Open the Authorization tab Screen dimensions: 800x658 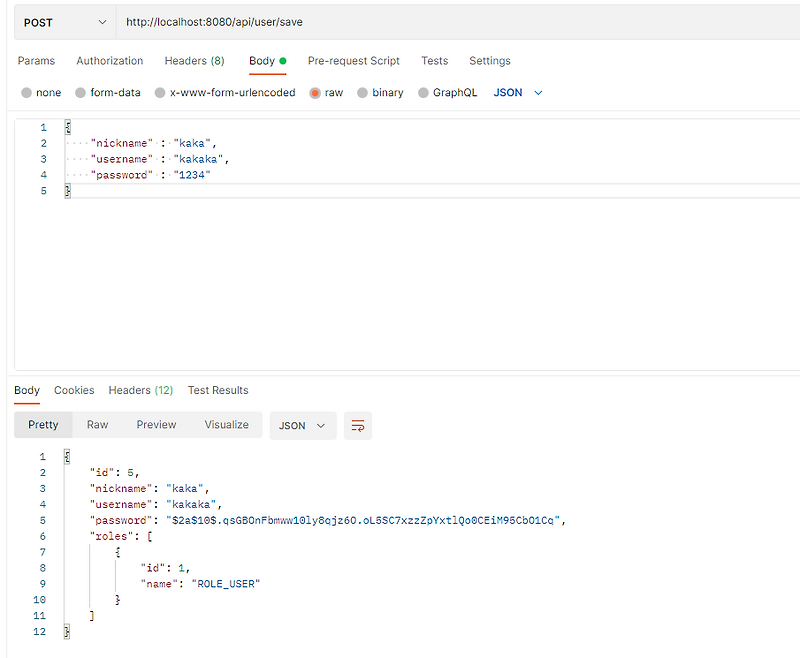pyautogui.click(x=110, y=61)
